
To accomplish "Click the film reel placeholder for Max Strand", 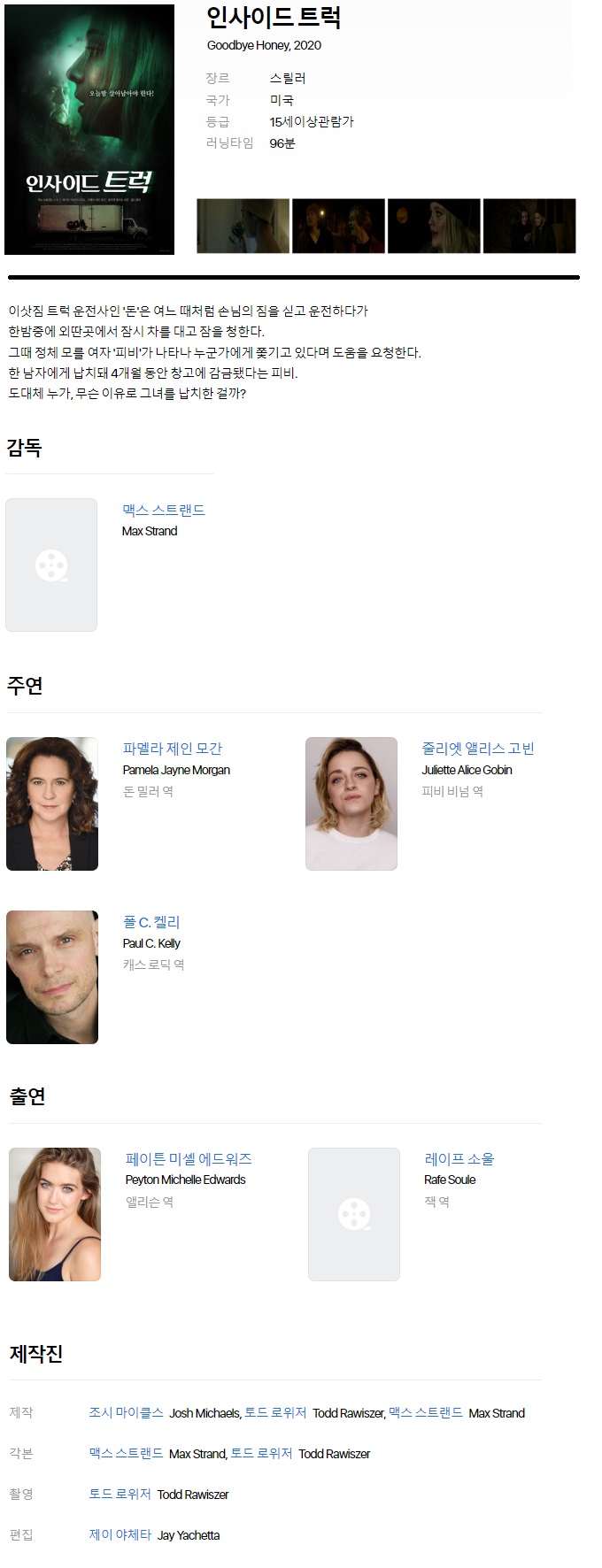I will click(51, 565).
